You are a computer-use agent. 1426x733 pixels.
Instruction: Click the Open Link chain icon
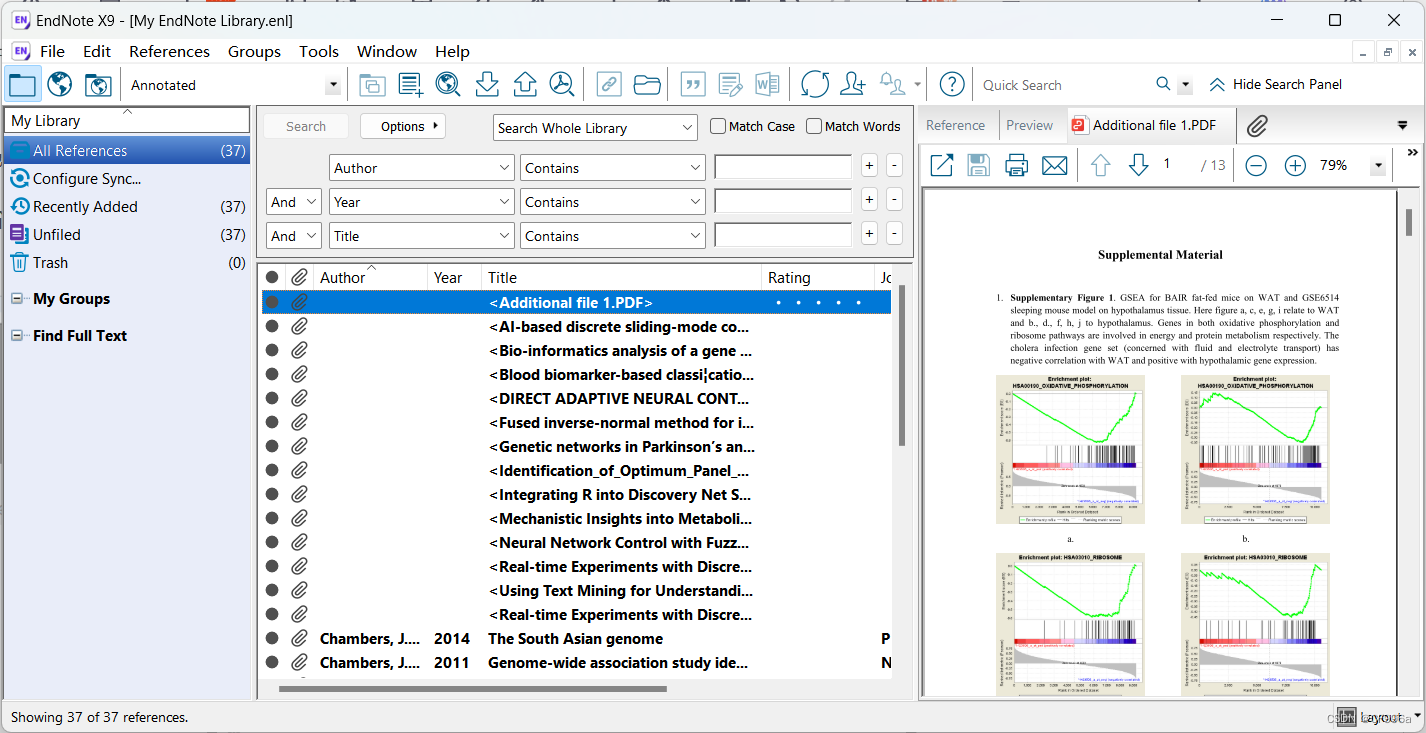tap(609, 85)
